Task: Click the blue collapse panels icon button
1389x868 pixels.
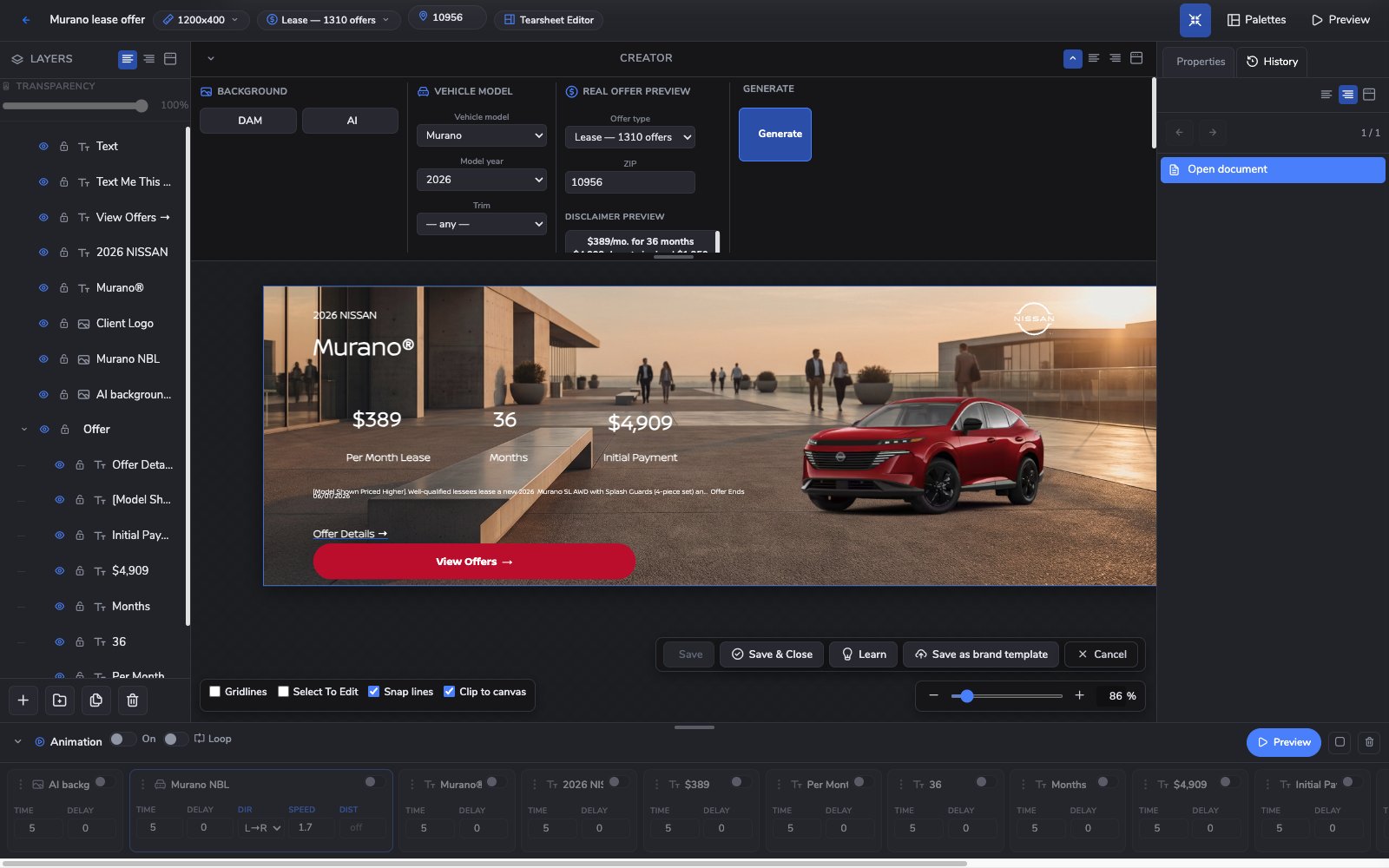Action: 1195,20
